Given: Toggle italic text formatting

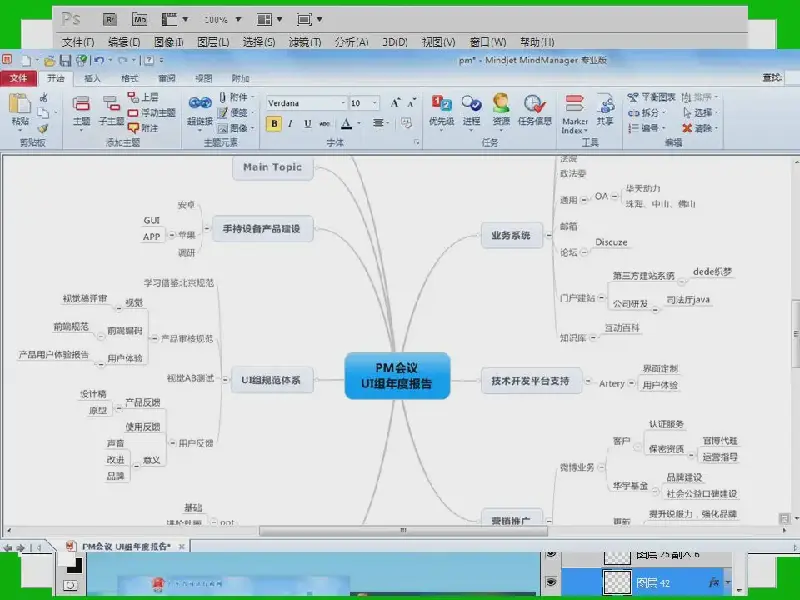Looking at the screenshot, I should click(291, 124).
